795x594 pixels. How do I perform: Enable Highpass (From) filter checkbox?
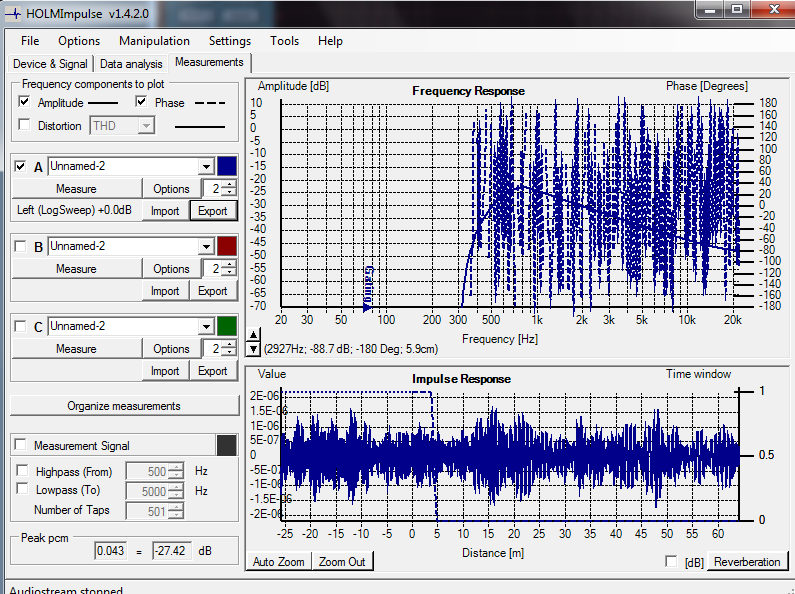[22, 470]
